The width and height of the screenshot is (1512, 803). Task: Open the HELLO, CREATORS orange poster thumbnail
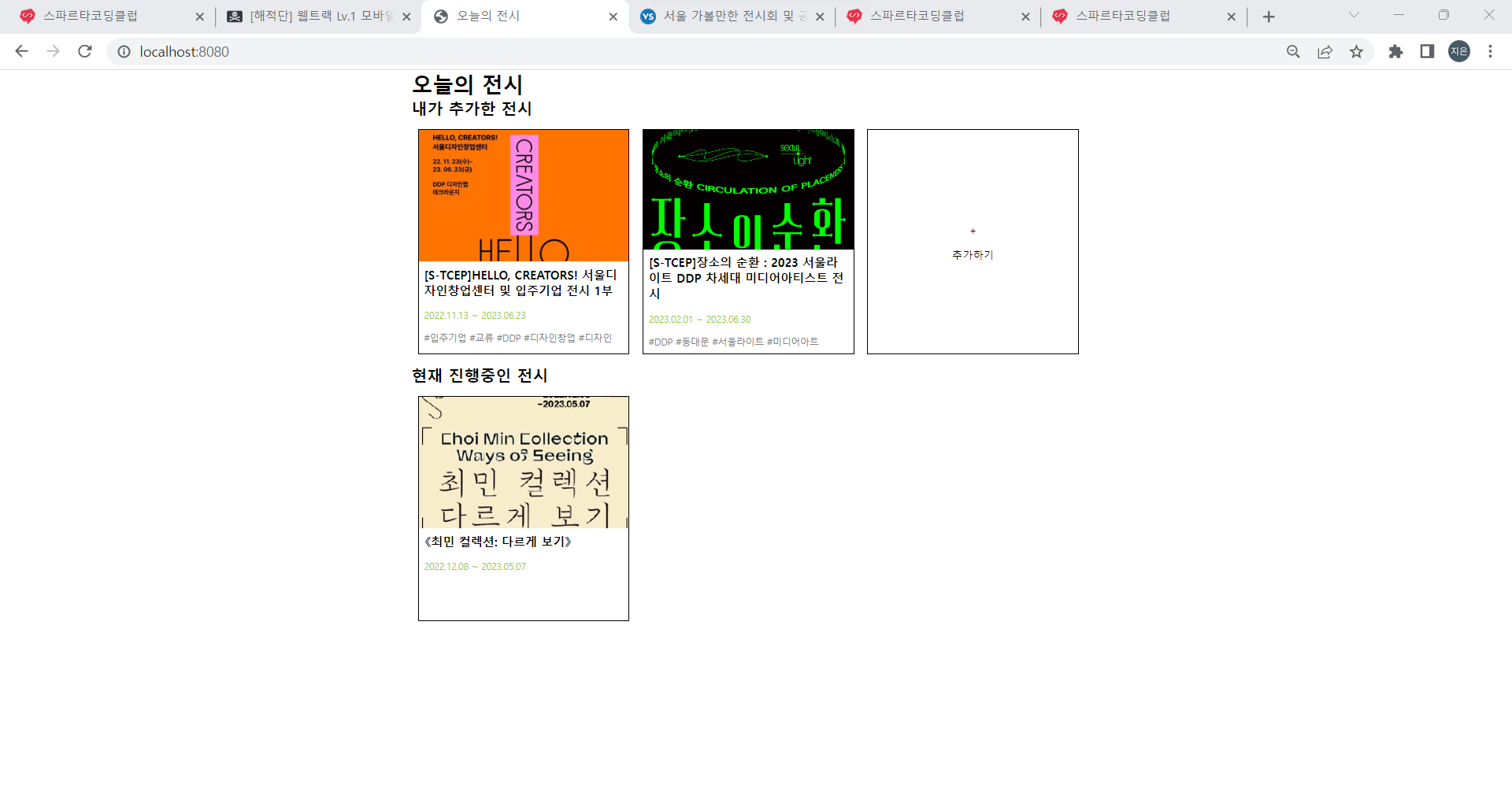pos(524,195)
